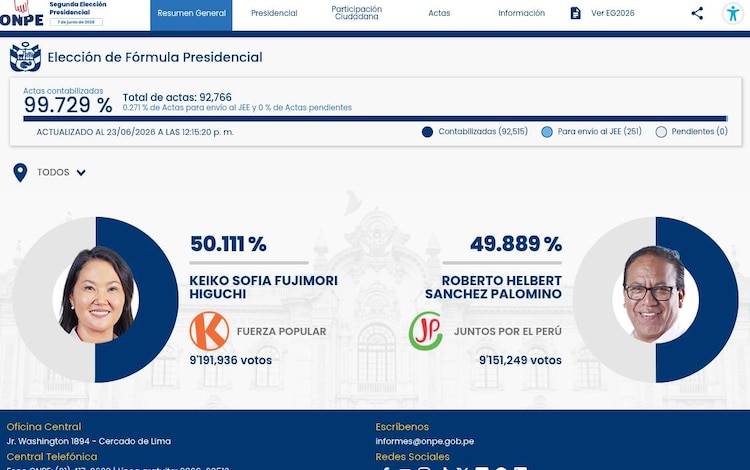Click the Pendientes (0) legend label
This screenshot has height=470, width=750.
coord(699,131)
